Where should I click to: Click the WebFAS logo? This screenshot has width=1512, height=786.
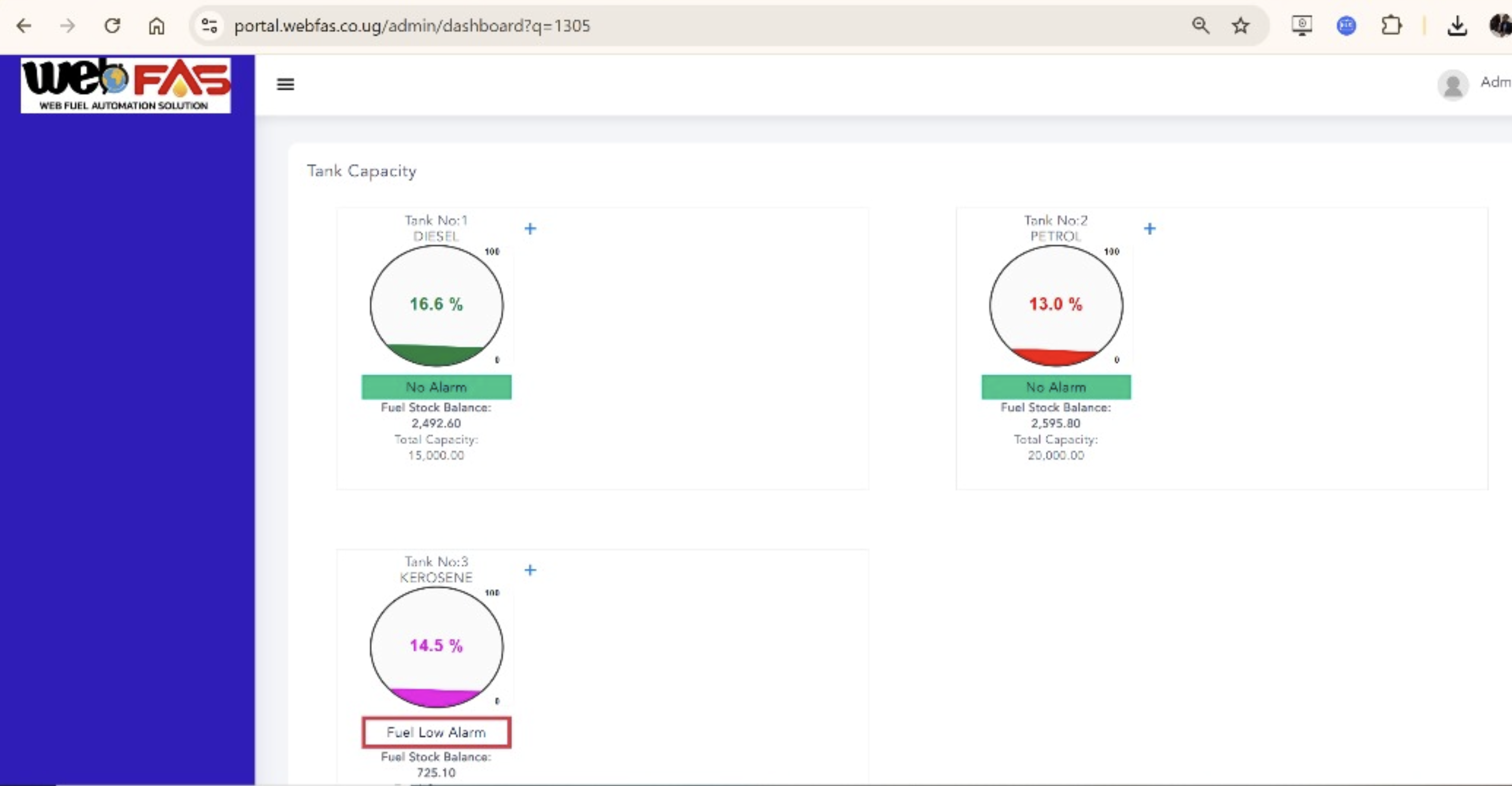coord(126,85)
